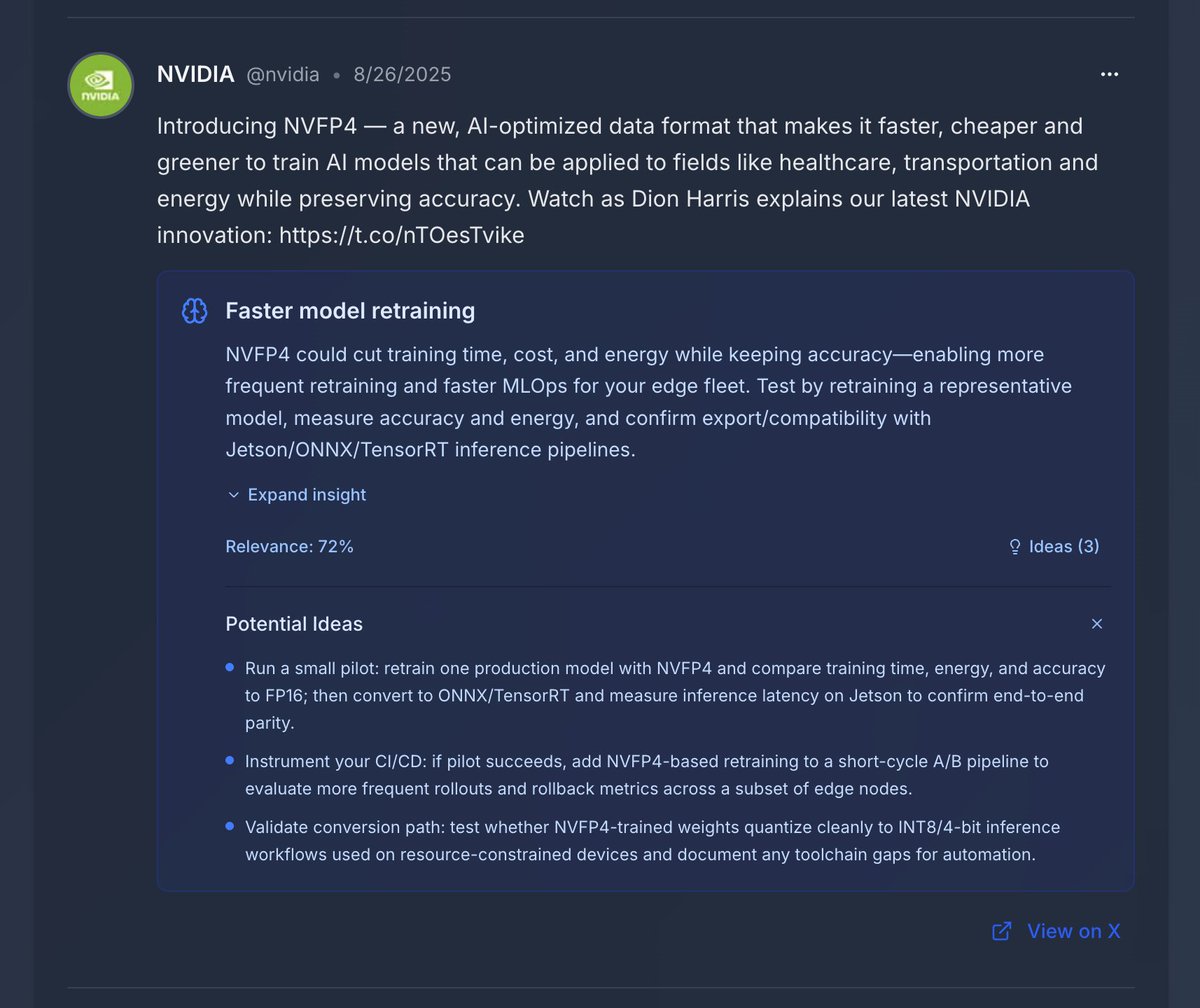Image resolution: width=1200 pixels, height=1008 pixels.
Task: Click the 8/26/2025 post date
Action: click(x=402, y=75)
